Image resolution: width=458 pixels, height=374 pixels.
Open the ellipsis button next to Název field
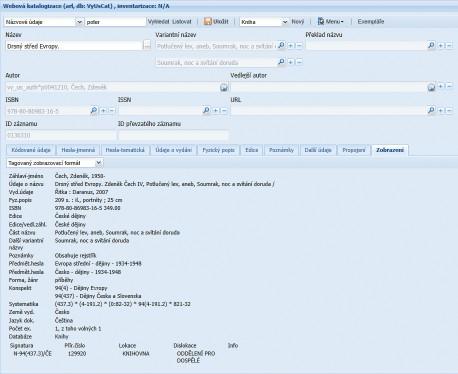(147, 46)
